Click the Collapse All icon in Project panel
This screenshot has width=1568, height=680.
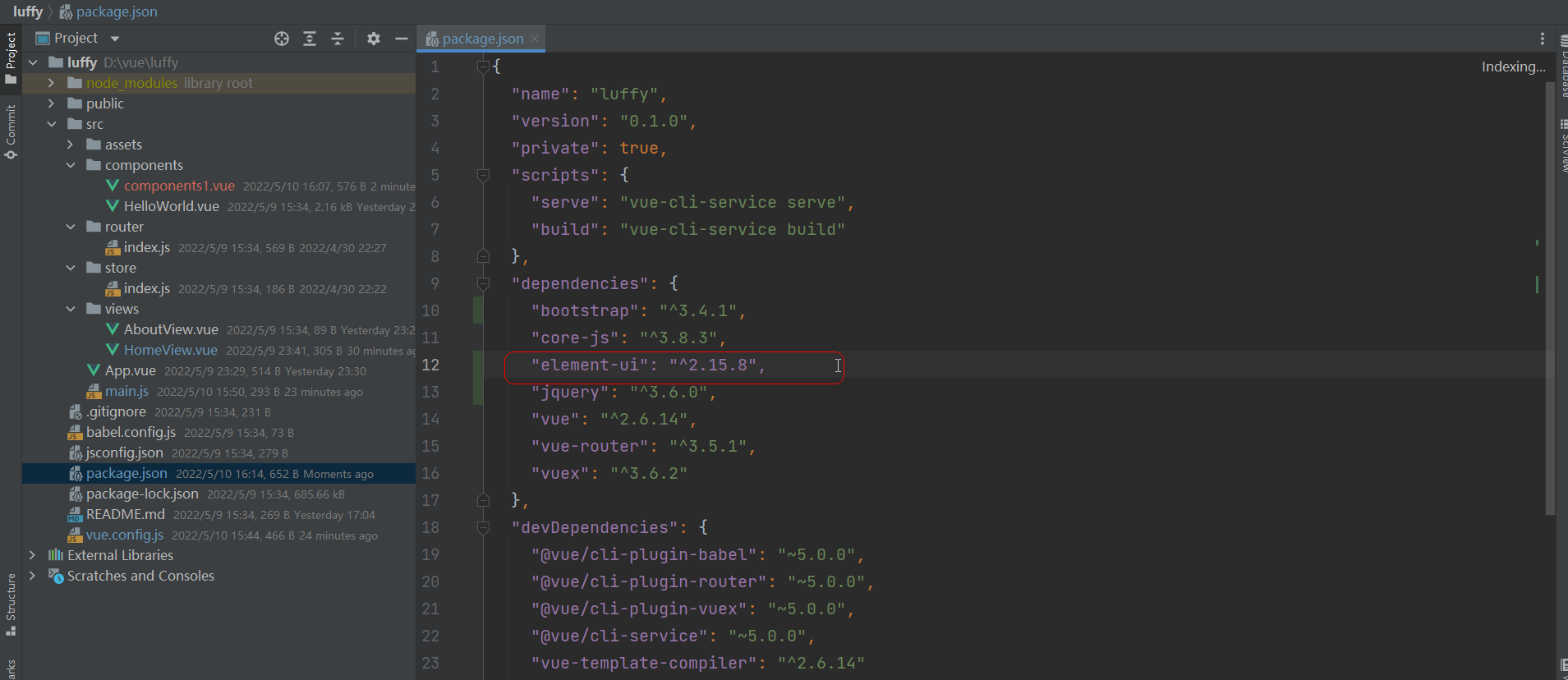point(338,39)
